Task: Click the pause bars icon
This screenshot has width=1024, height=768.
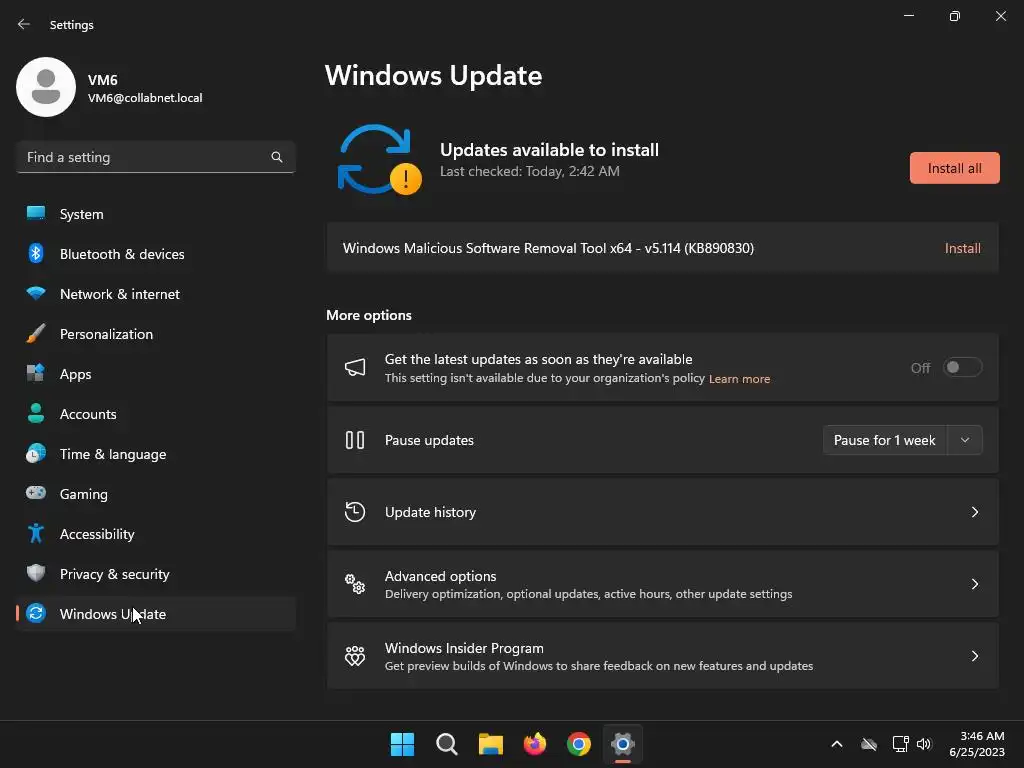Action: [355, 440]
